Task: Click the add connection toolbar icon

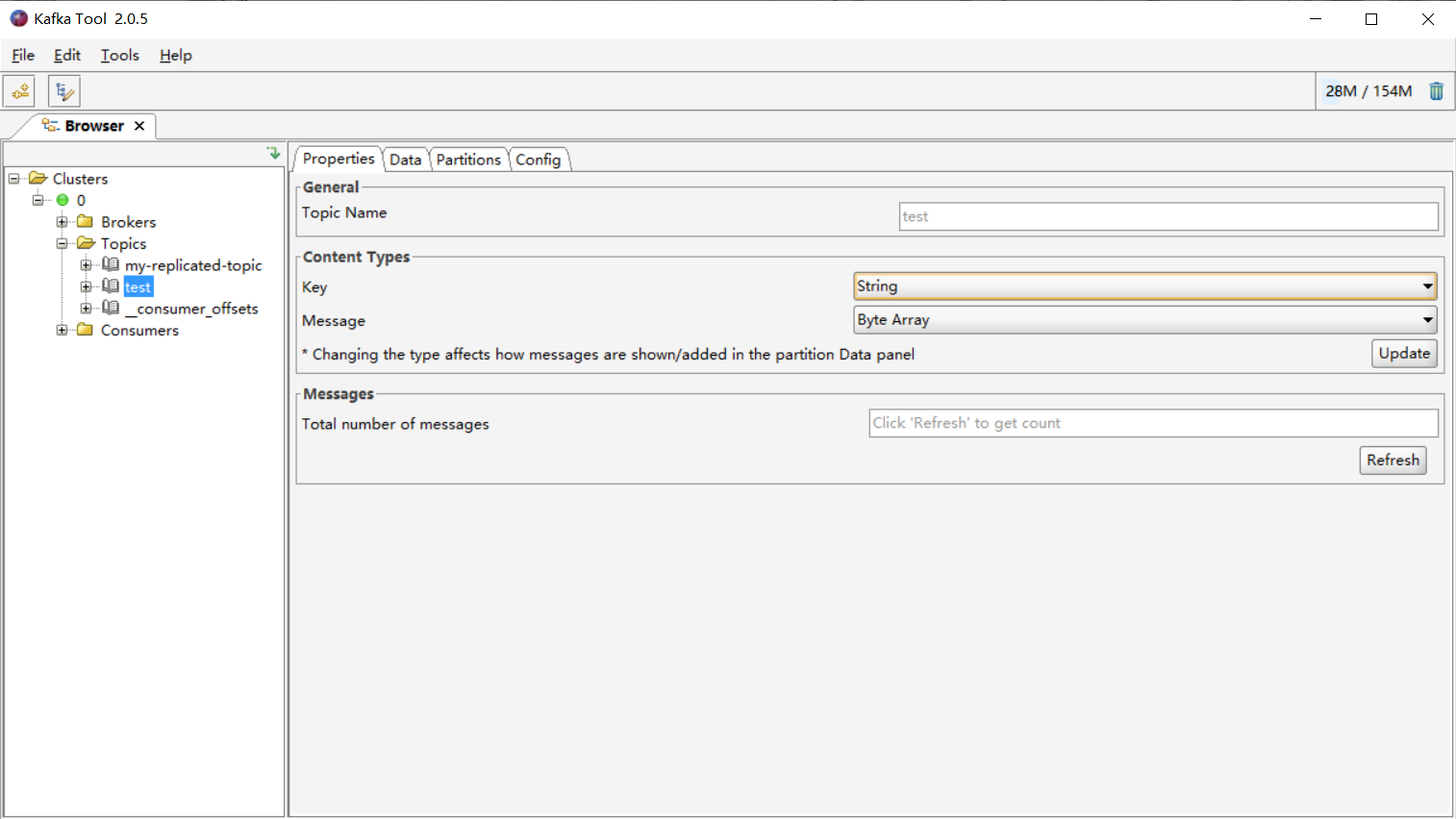Action: [x=20, y=91]
